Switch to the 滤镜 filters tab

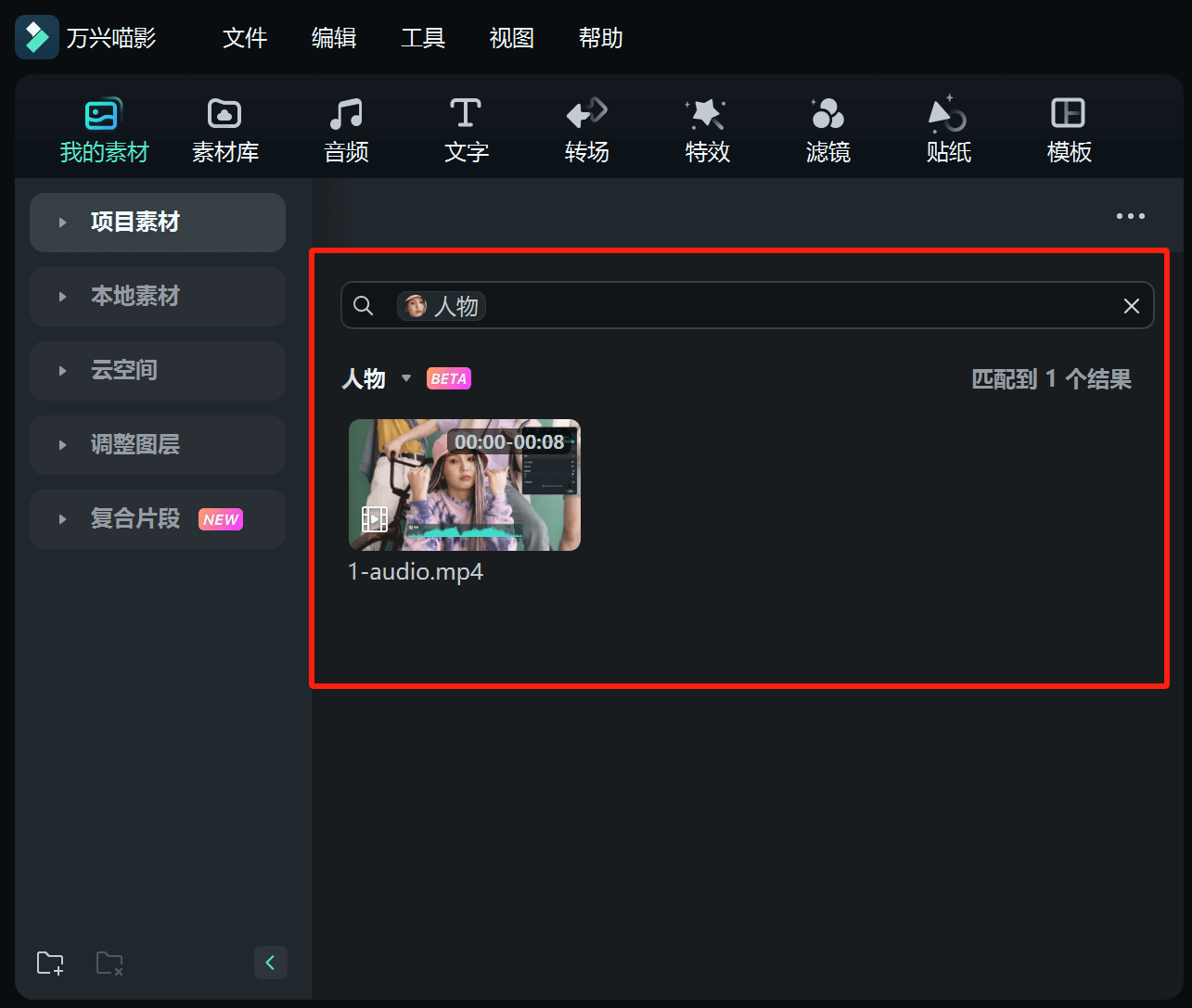click(x=827, y=131)
